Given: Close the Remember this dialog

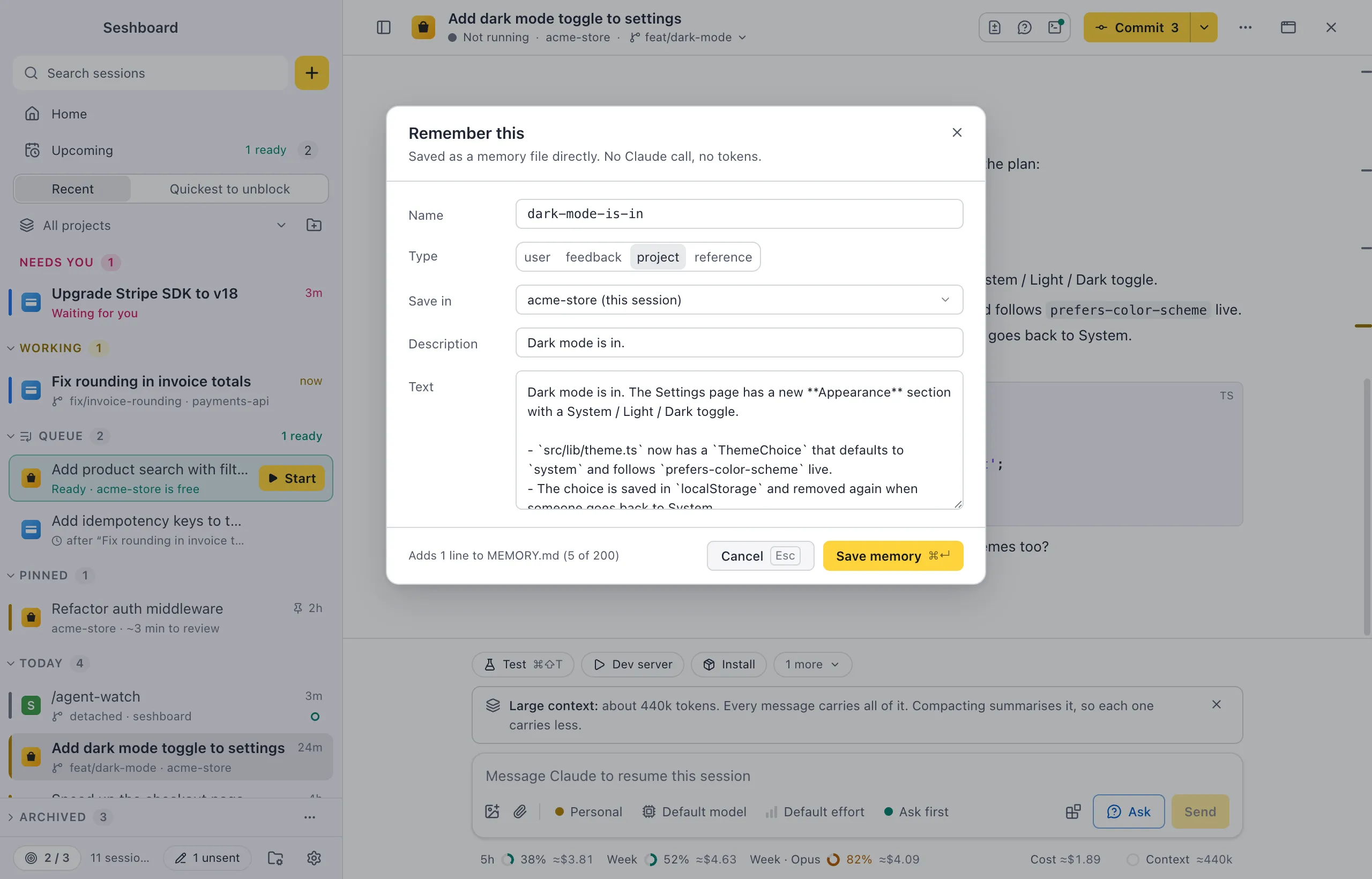Looking at the screenshot, I should click(957, 132).
